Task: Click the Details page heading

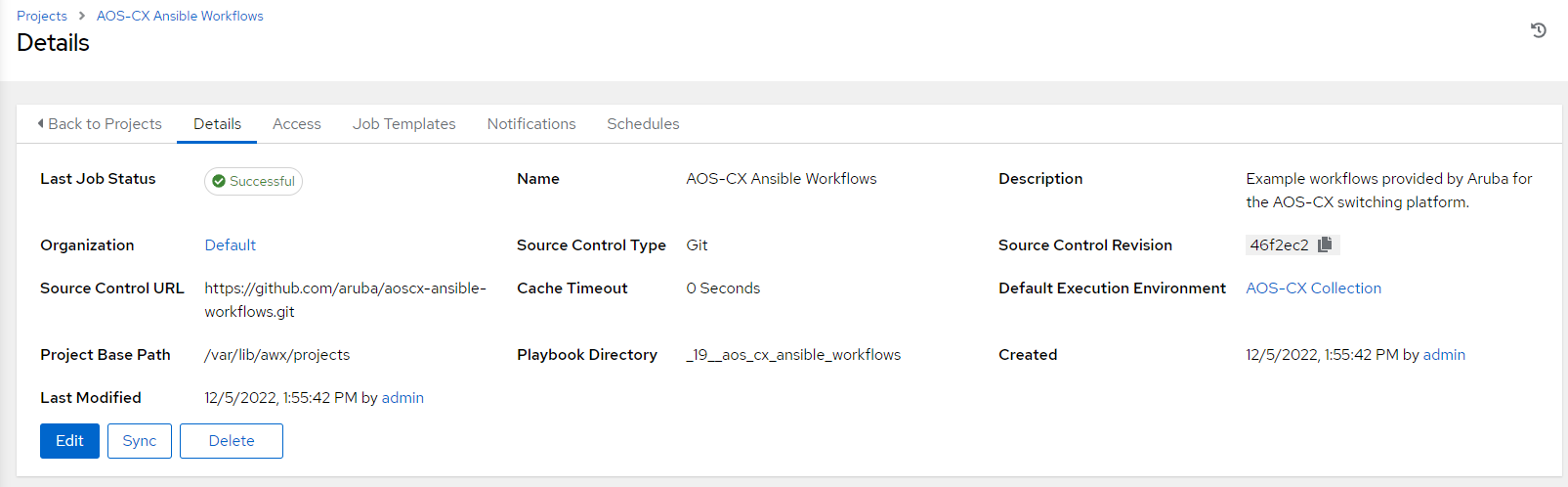Action: (x=53, y=43)
